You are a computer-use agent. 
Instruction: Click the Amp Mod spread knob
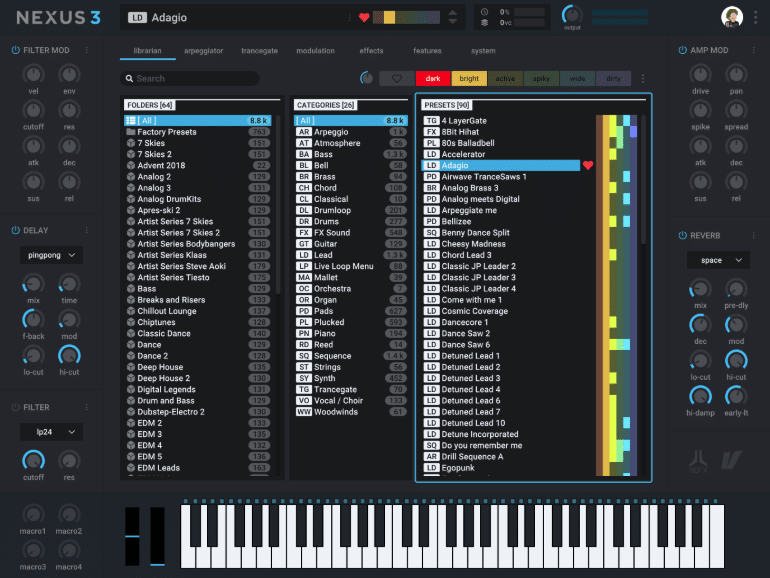pos(736,110)
